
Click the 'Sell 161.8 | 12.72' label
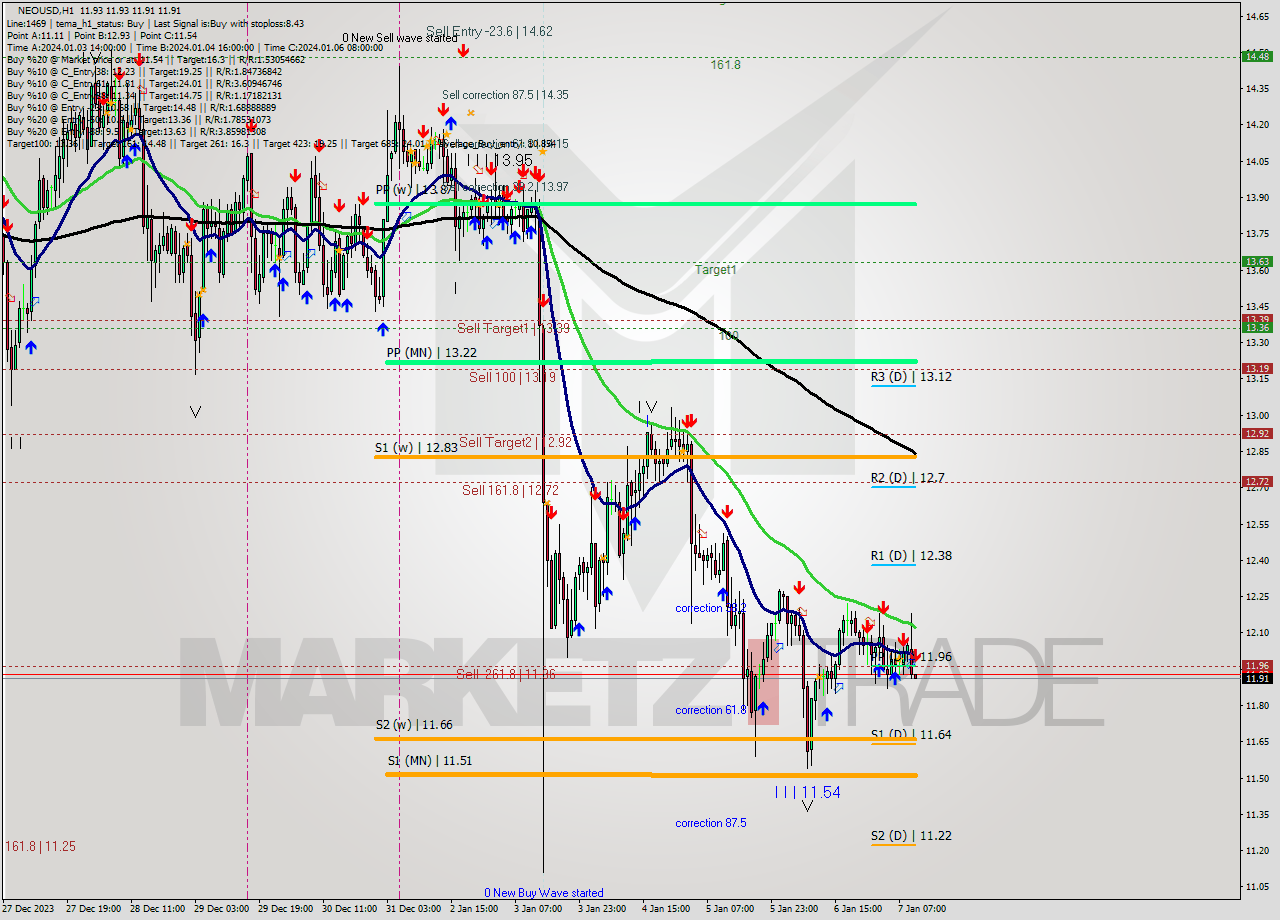pos(510,490)
